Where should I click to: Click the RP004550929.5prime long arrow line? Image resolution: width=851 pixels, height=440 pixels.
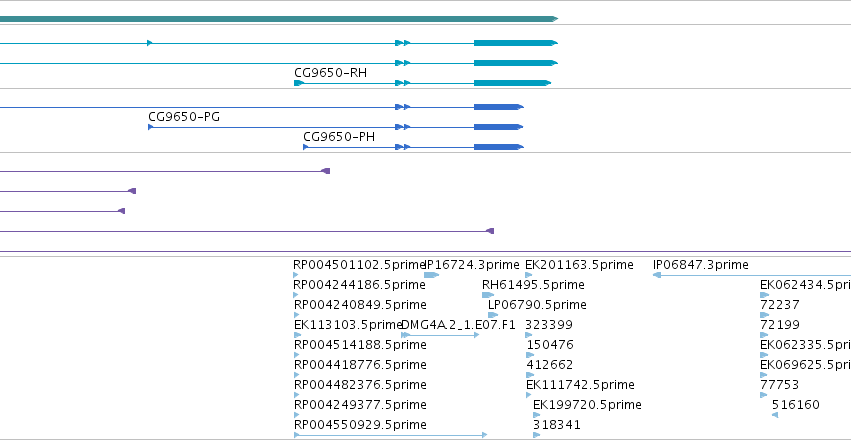click(x=390, y=435)
